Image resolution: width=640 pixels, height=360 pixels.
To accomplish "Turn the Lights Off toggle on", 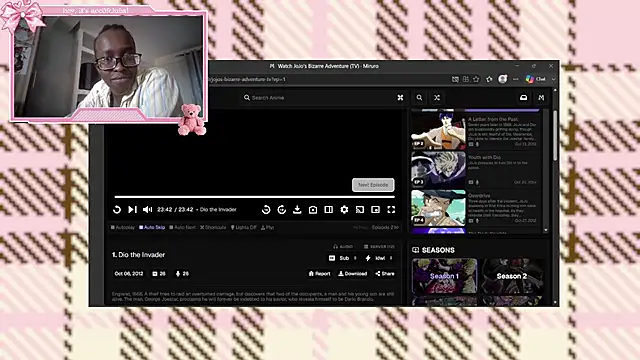I will tap(244, 228).
